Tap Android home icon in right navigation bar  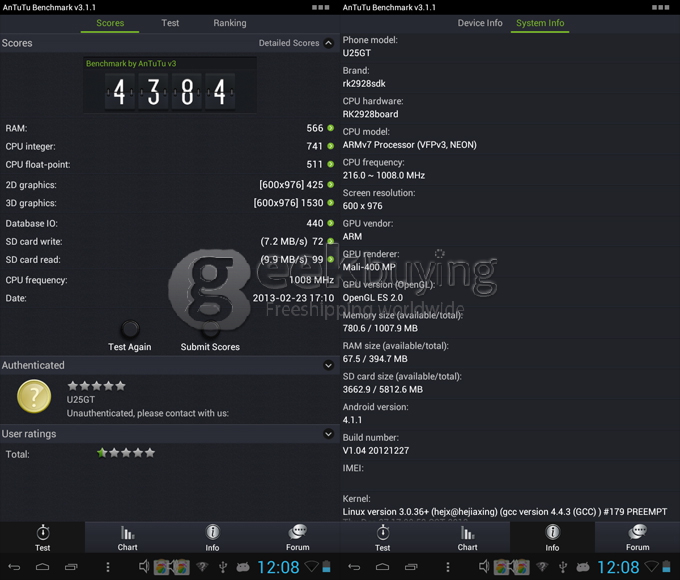382,567
